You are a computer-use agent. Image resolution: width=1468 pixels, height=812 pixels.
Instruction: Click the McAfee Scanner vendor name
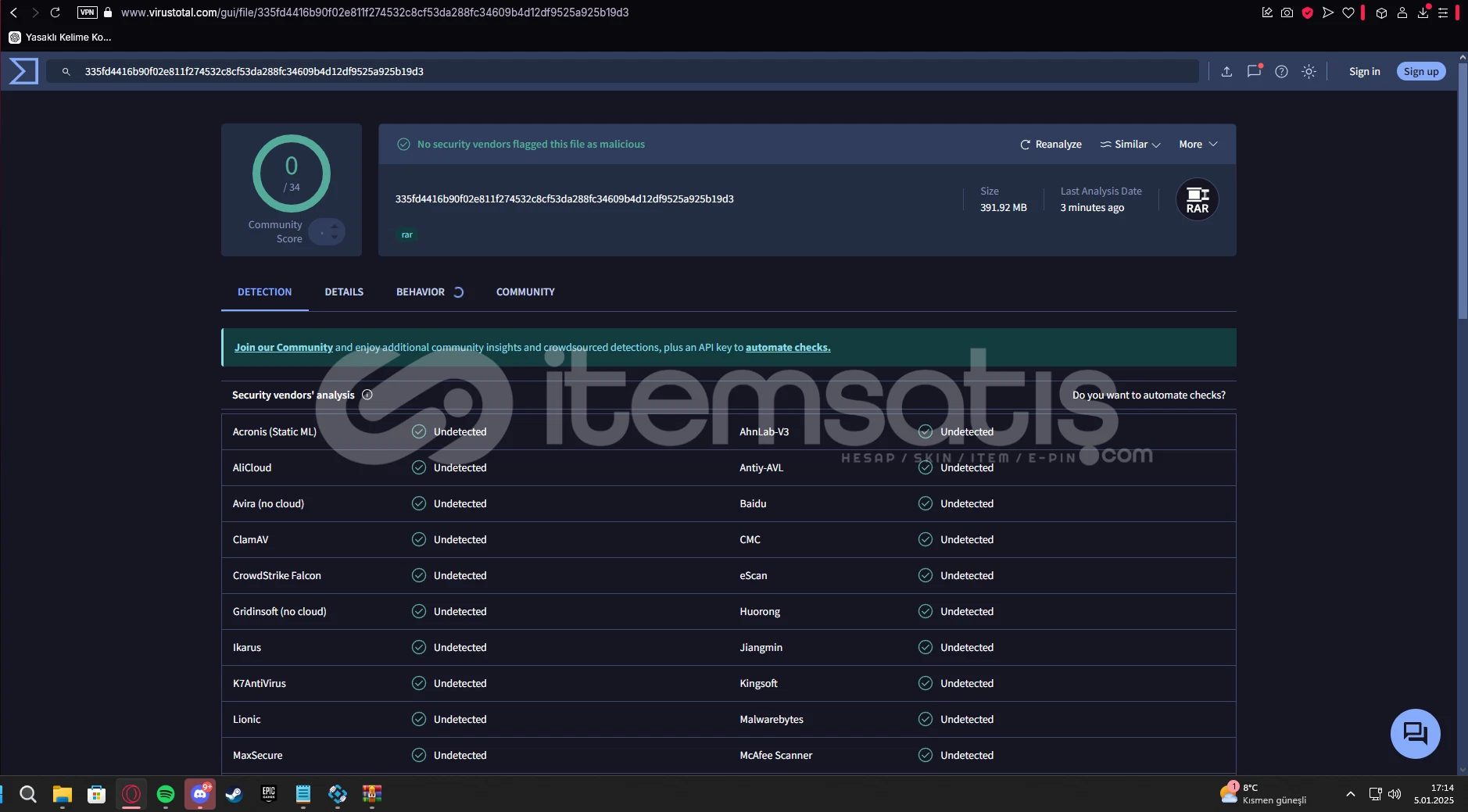[776, 755]
